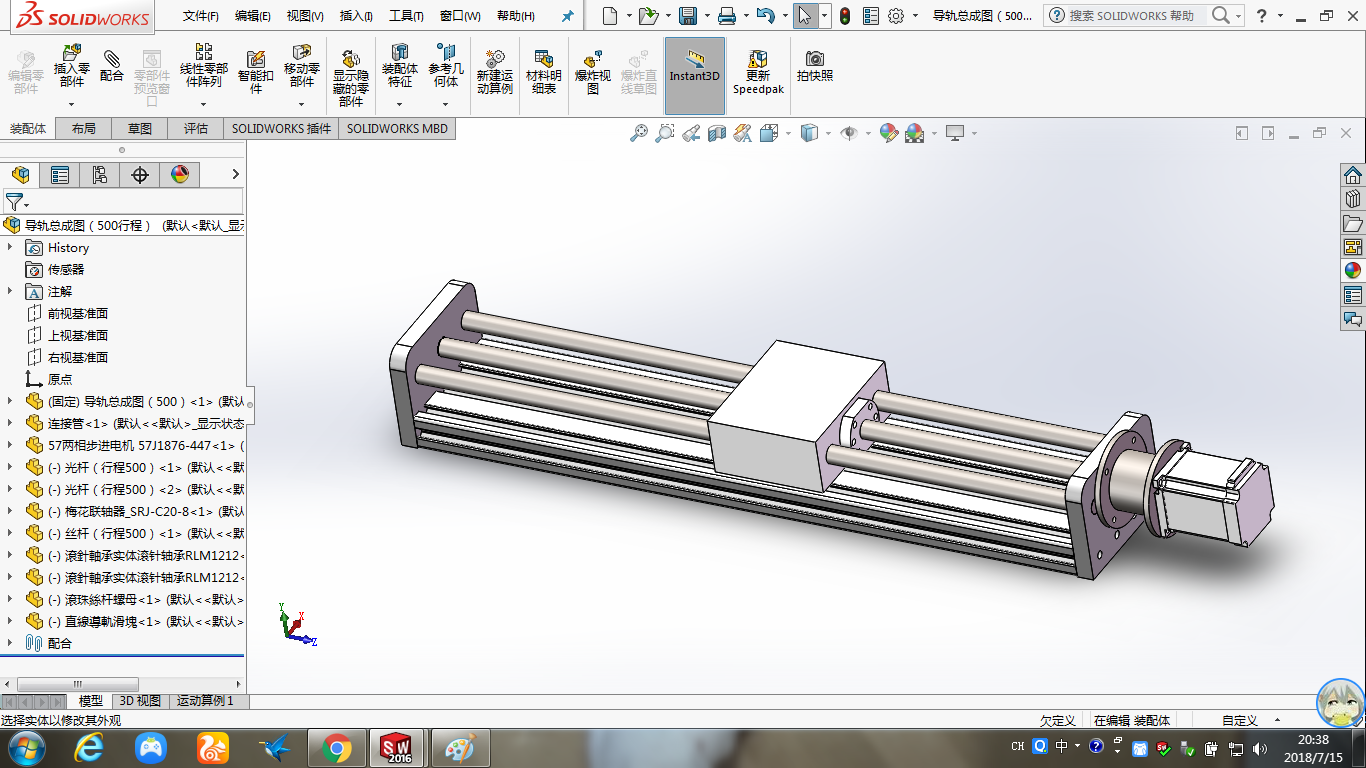Open the Display Style dropdown arrow

point(829,133)
